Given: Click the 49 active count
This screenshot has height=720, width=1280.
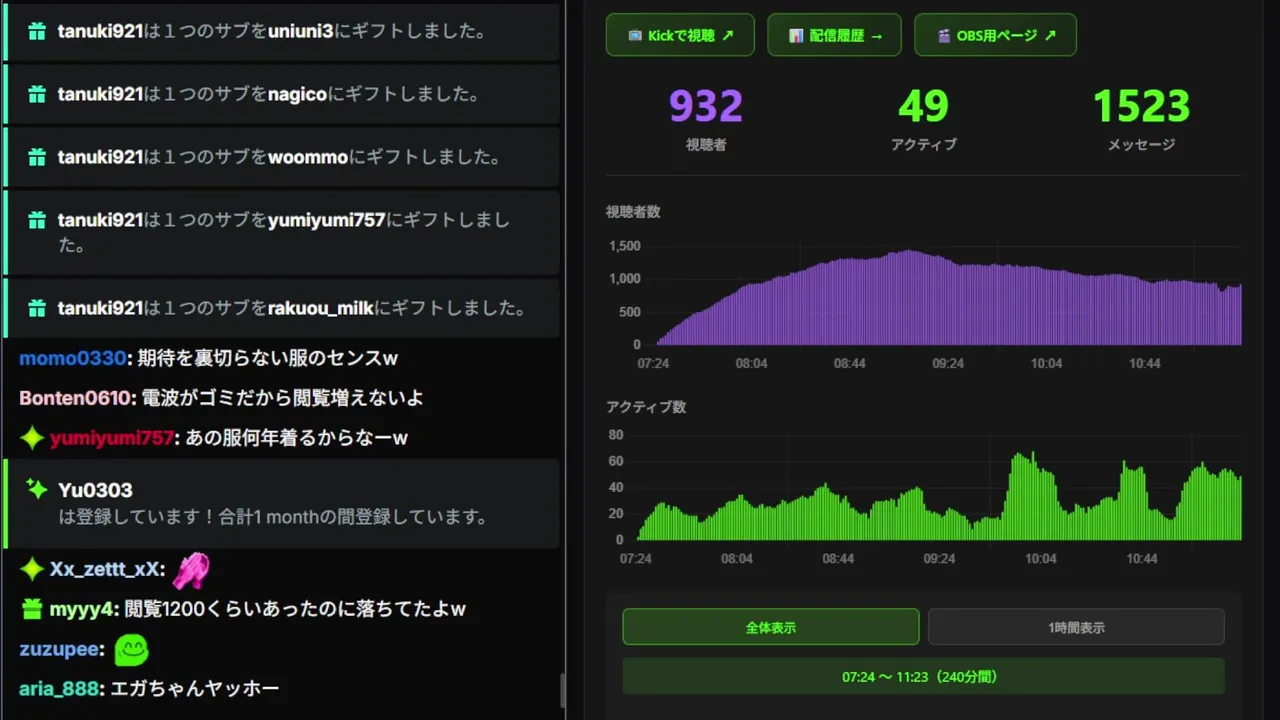Looking at the screenshot, I should click(x=923, y=106).
